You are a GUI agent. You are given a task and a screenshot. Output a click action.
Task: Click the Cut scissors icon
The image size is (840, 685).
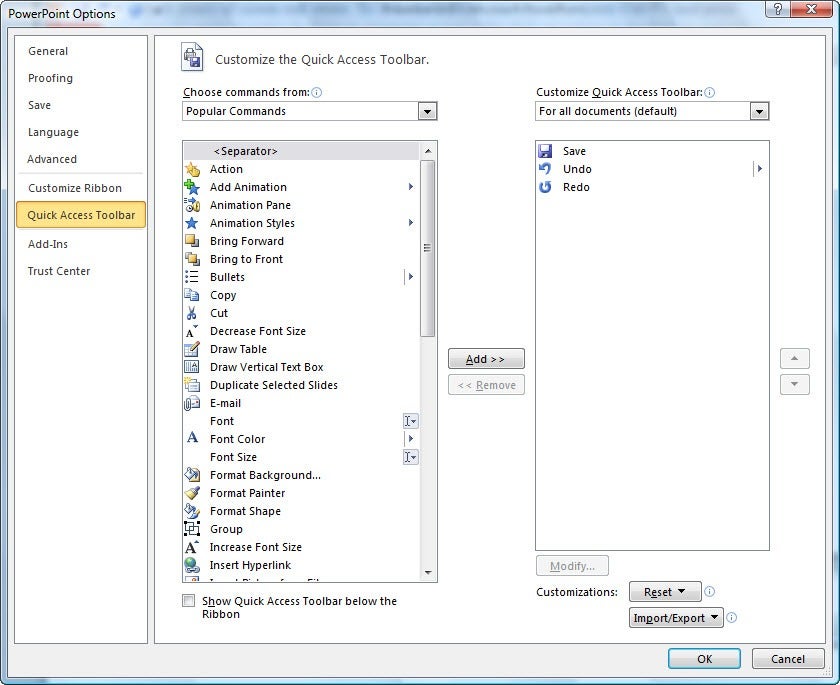(192, 313)
